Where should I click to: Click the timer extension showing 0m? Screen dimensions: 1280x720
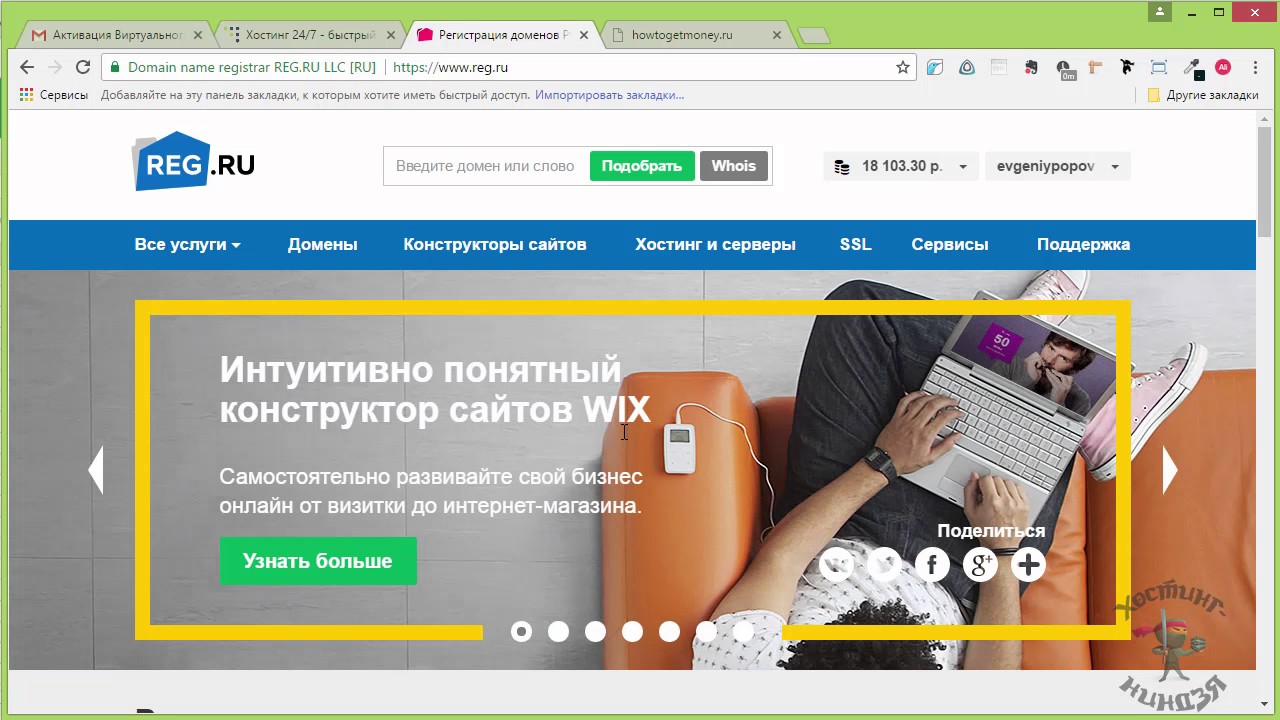pyautogui.click(x=1066, y=68)
